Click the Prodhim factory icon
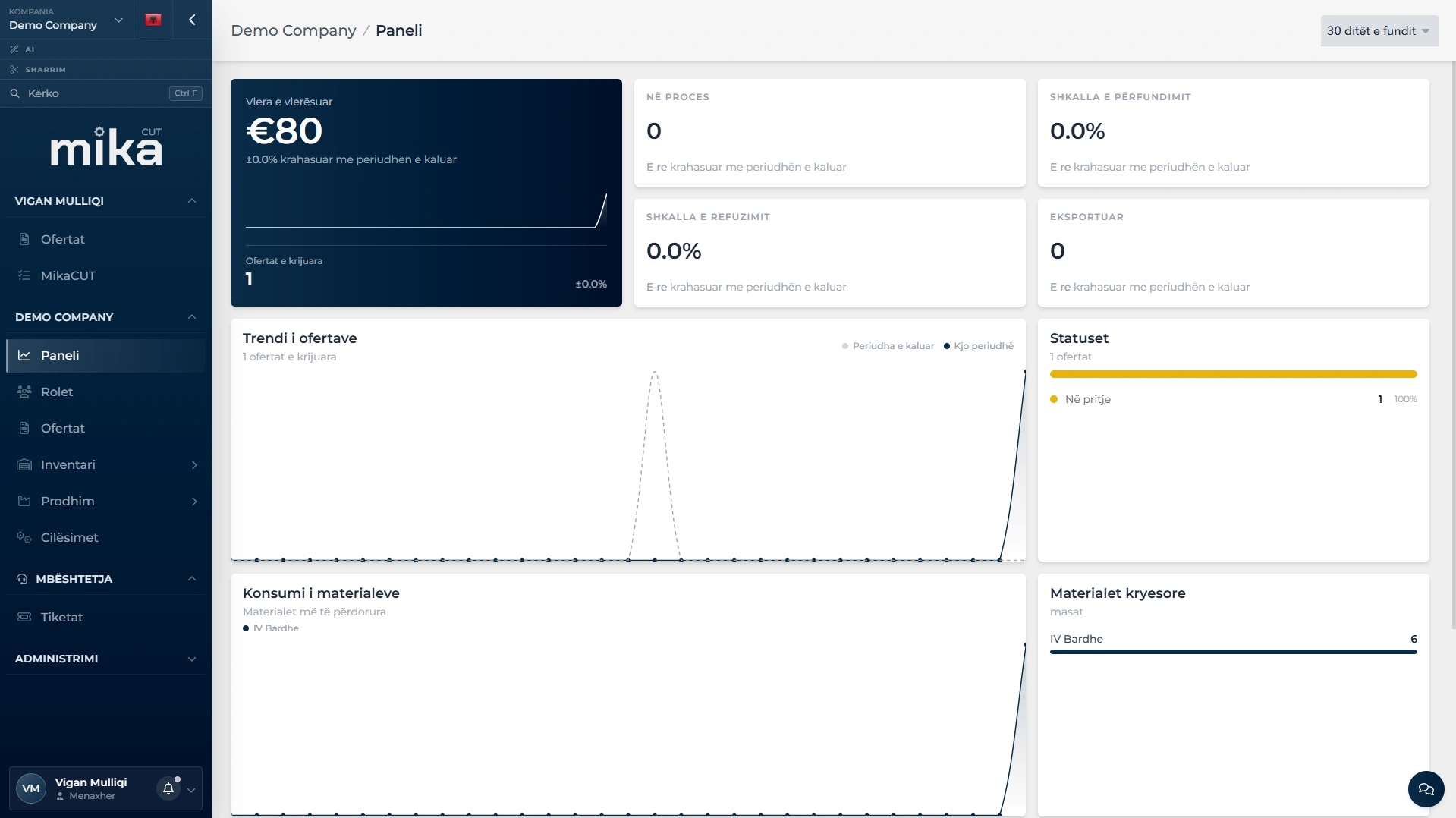 [24, 501]
